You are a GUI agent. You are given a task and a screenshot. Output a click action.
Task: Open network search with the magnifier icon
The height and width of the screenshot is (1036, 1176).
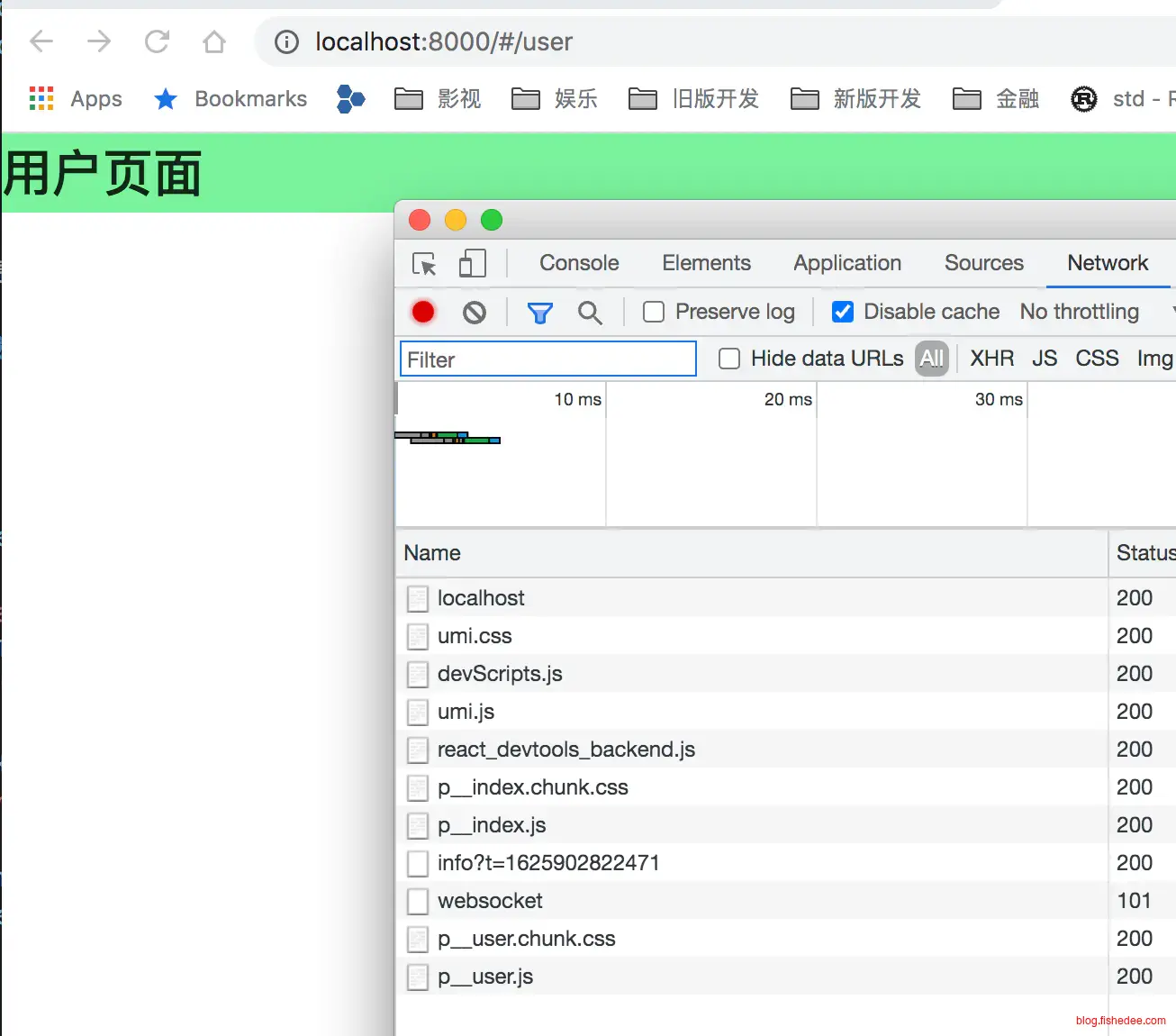(x=590, y=313)
